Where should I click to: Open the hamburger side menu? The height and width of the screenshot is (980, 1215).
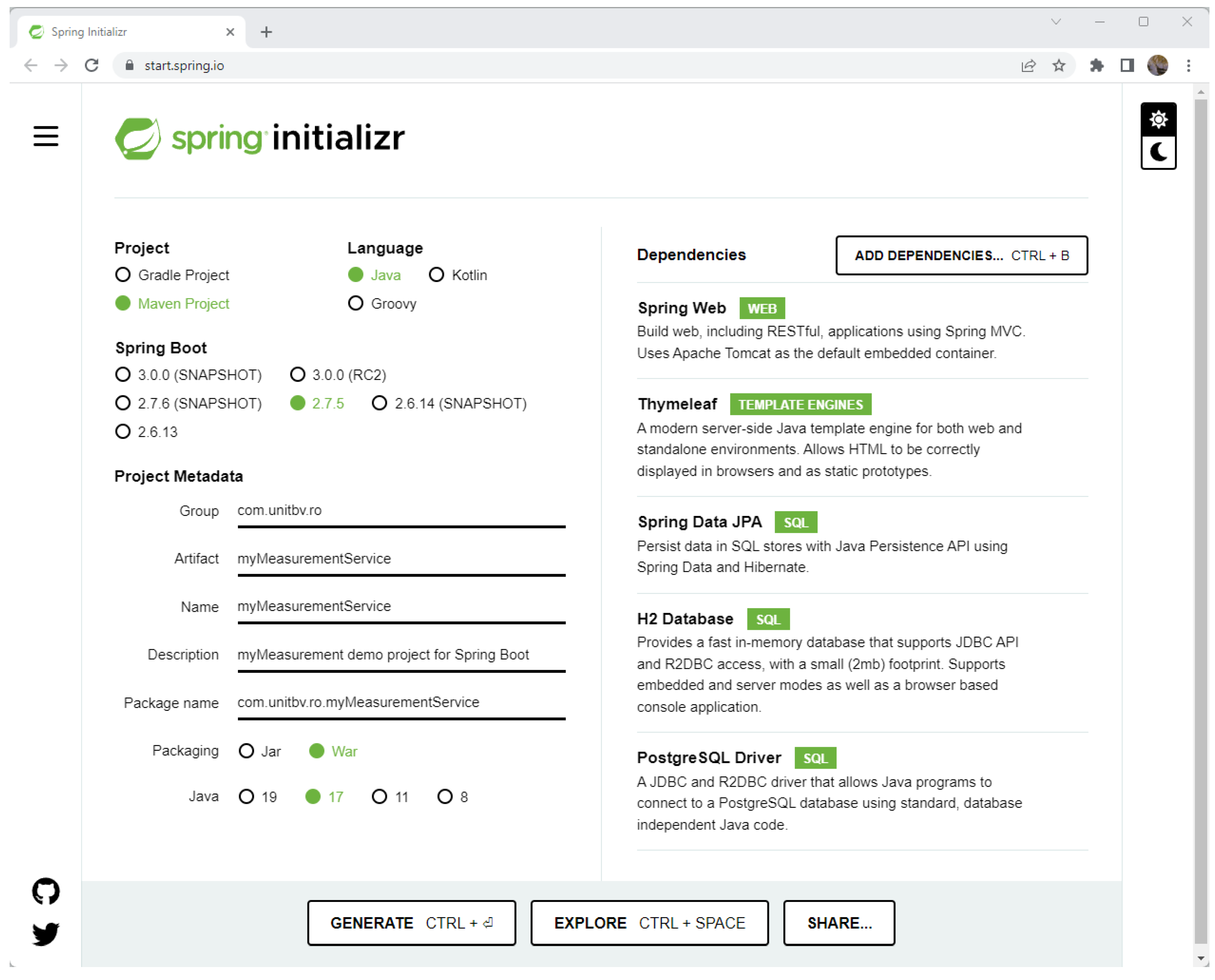click(x=46, y=136)
